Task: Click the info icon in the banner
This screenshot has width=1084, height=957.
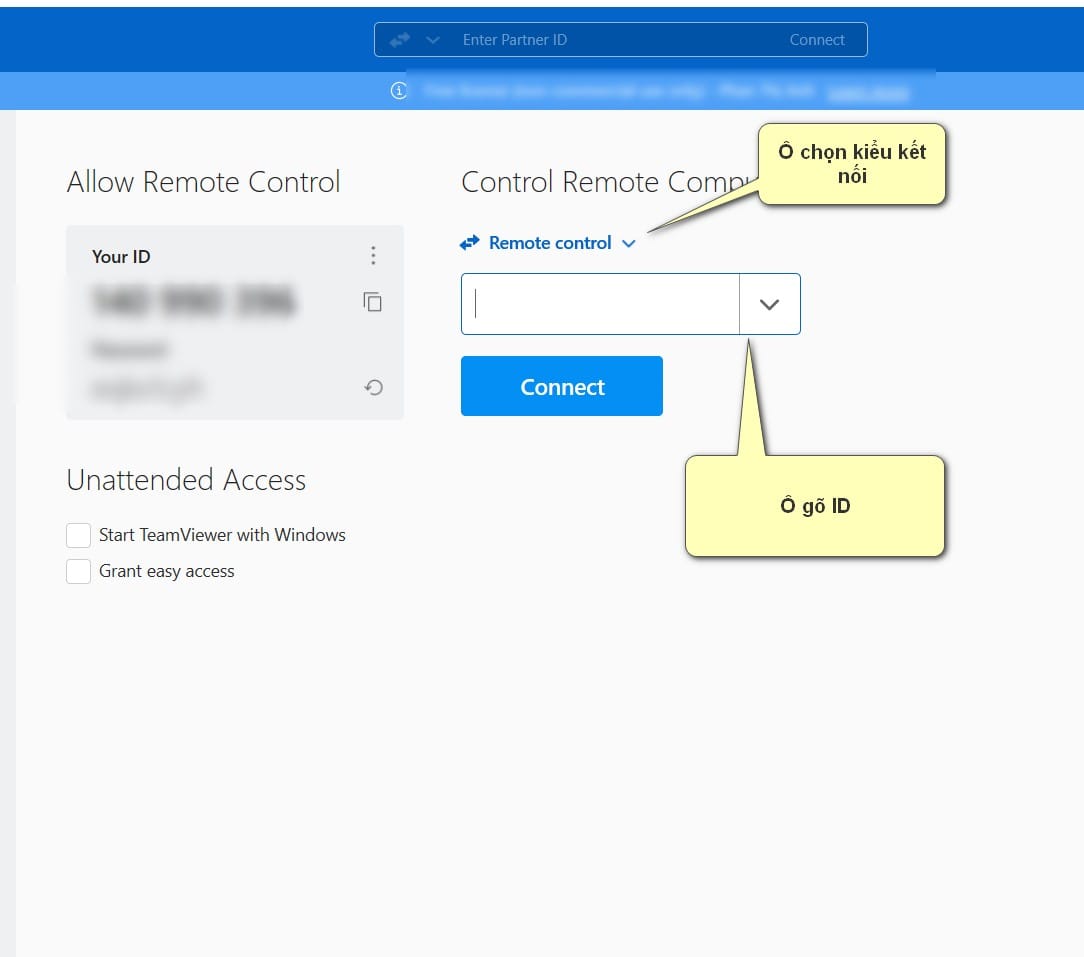Action: (399, 91)
